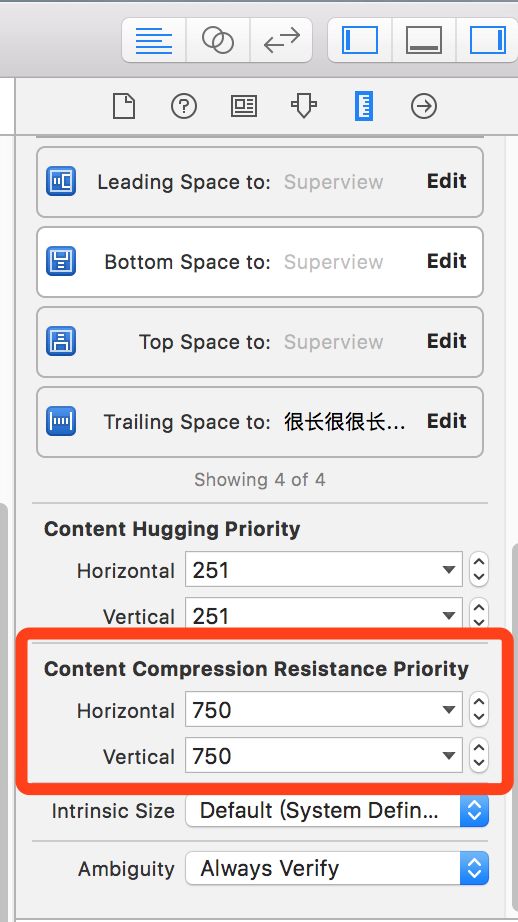Open the Ambiguity Always Verify popup
Viewport: 518px width, 922px height.
point(337,868)
